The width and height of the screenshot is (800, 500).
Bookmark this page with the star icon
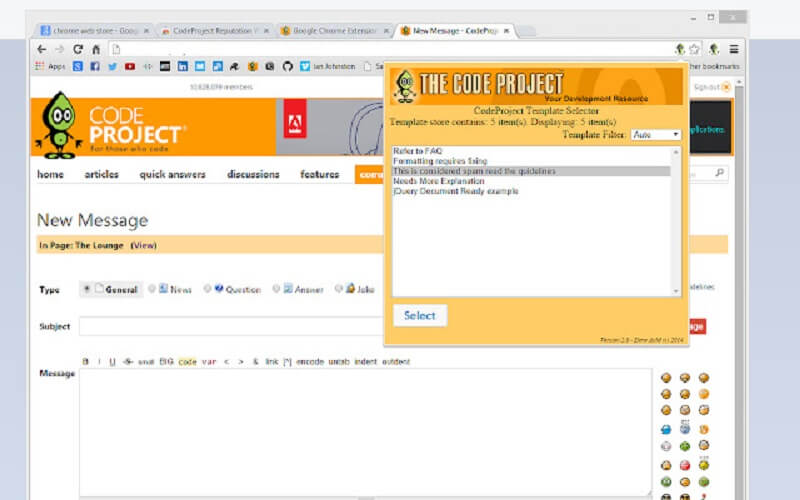(694, 49)
